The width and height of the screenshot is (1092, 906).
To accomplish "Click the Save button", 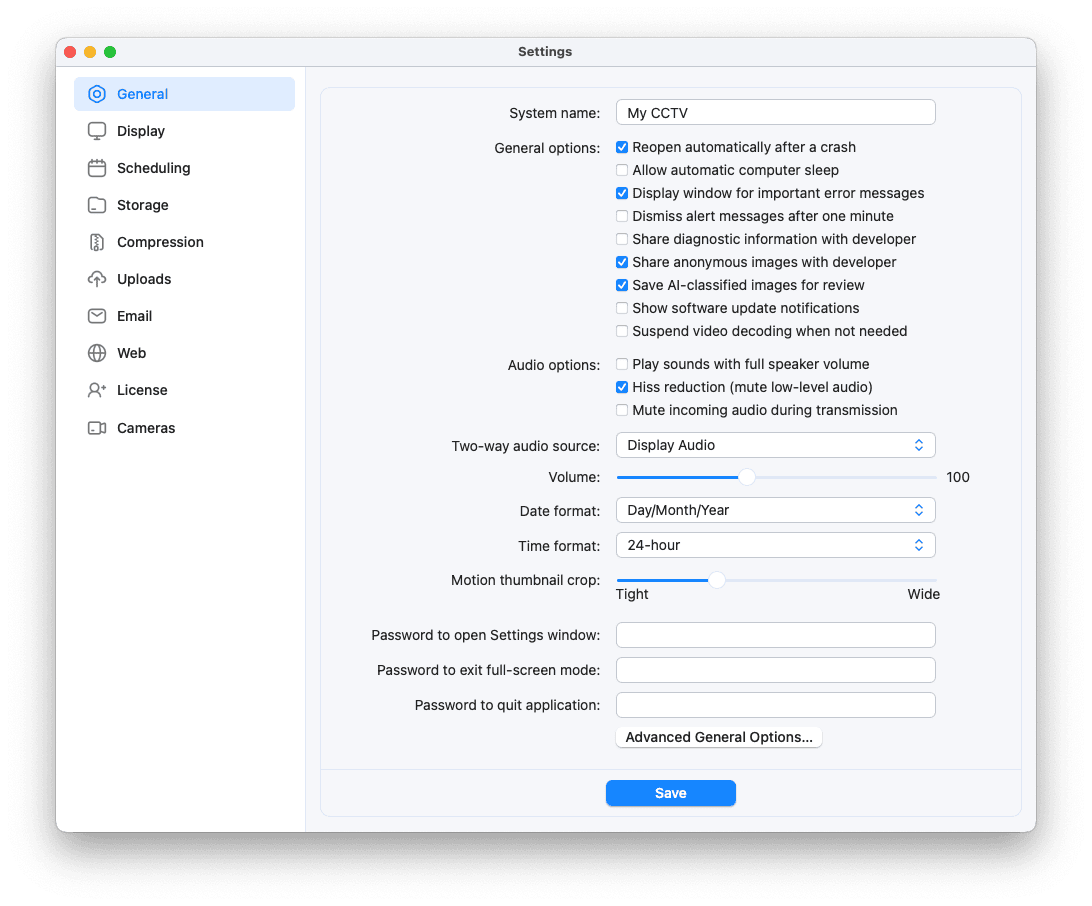I will tap(671, 792).
